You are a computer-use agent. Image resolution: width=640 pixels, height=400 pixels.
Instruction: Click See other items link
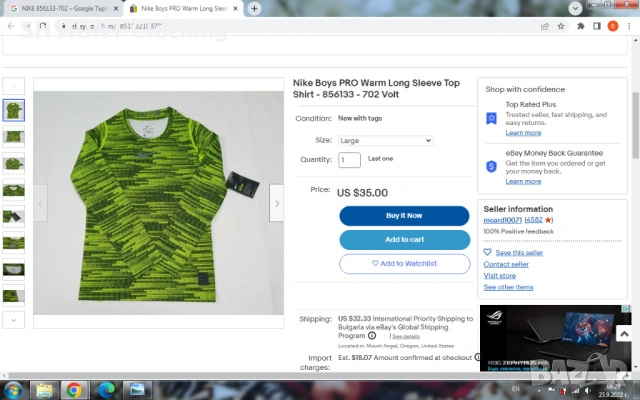[x=508, y=287]
